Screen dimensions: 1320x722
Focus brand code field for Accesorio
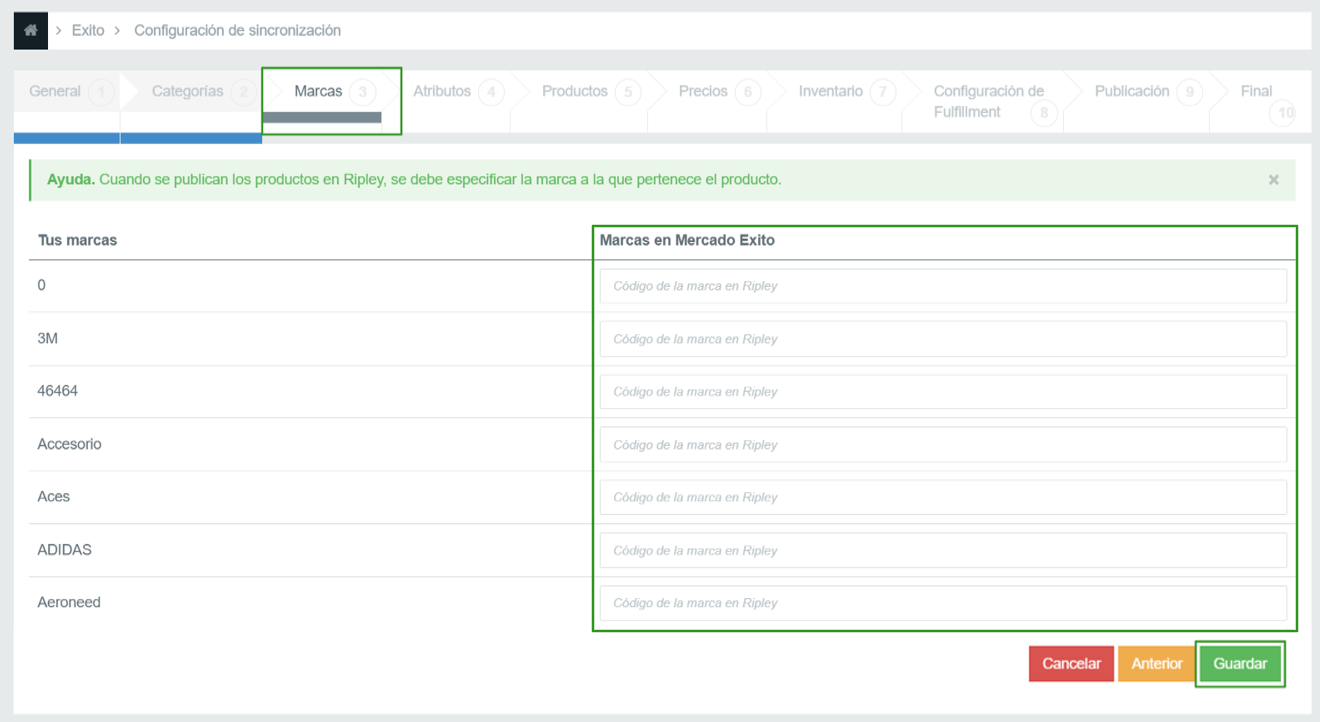pos(943,445)
